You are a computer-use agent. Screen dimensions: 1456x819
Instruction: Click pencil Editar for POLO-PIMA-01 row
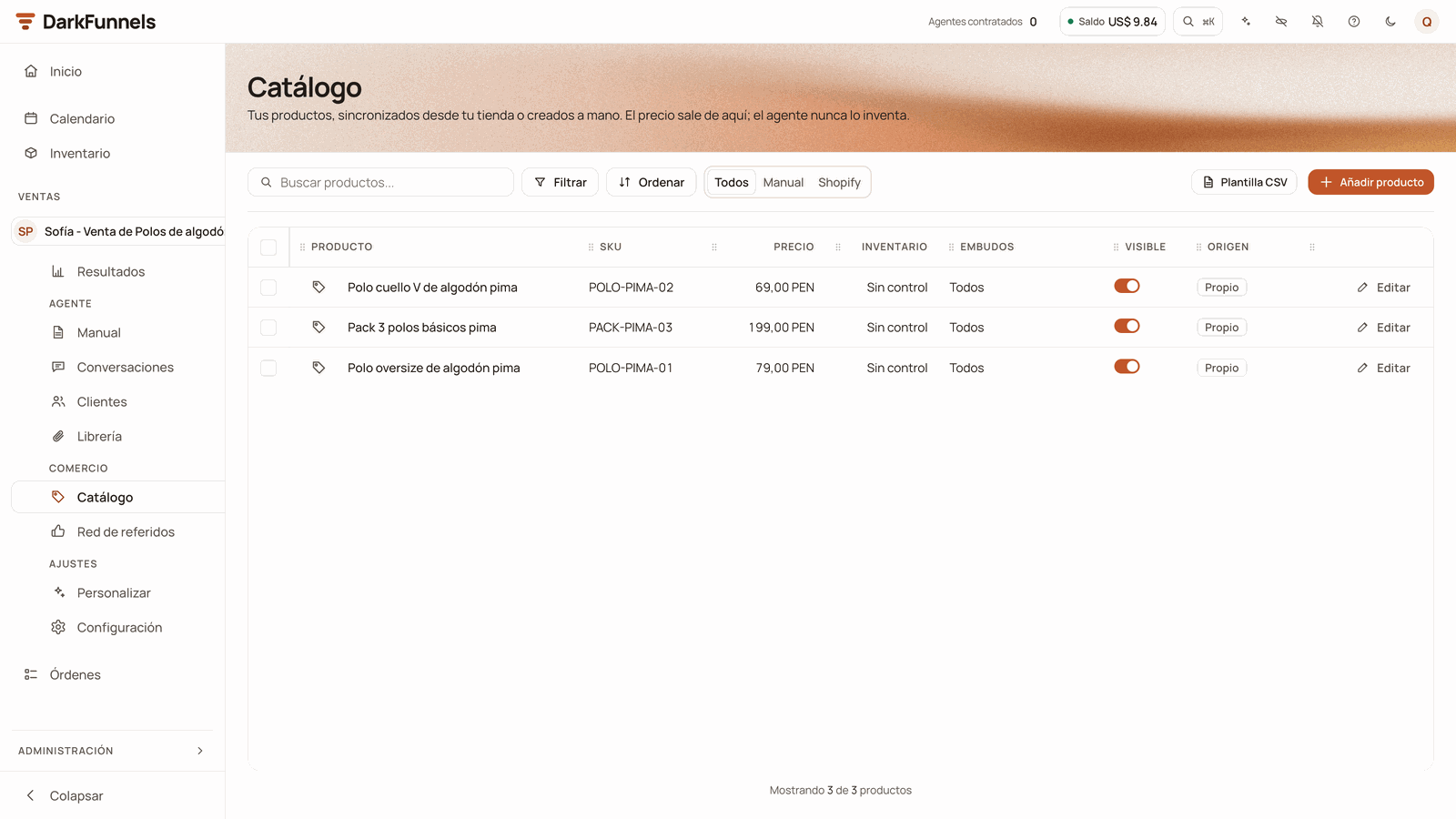click(1383, 368)
